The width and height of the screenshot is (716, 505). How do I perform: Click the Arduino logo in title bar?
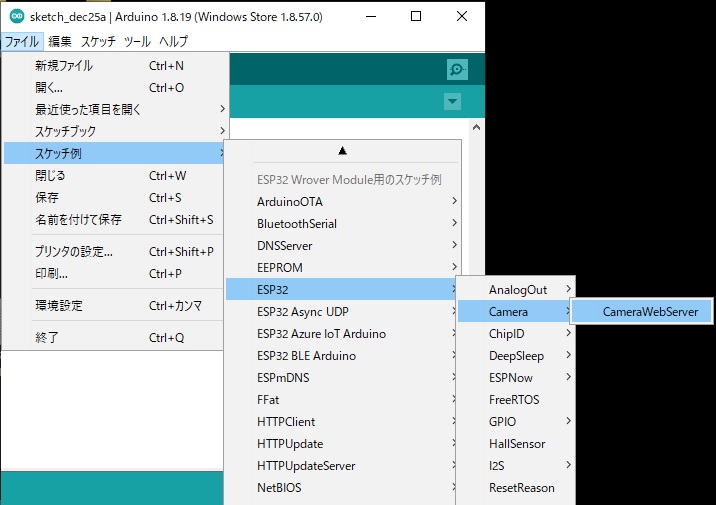17,16
